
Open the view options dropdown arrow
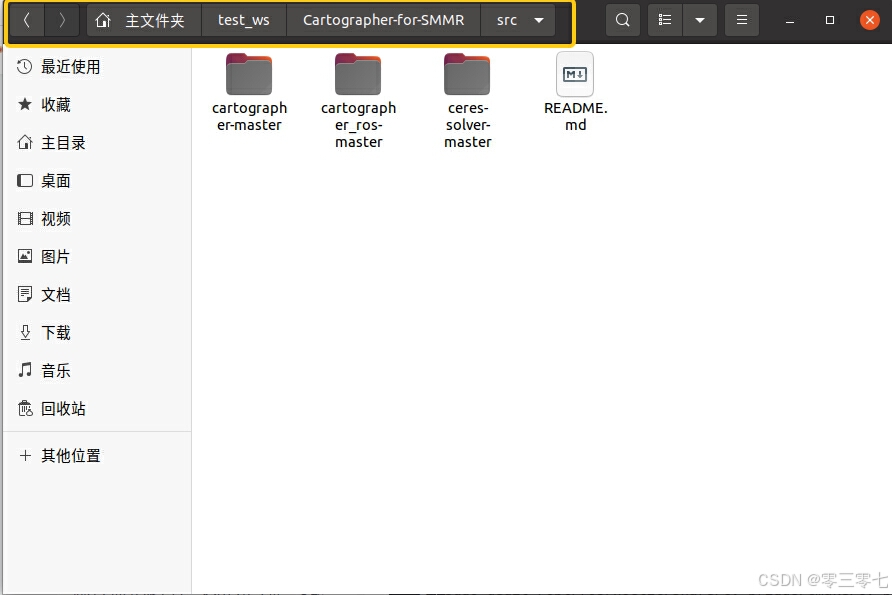700,20
